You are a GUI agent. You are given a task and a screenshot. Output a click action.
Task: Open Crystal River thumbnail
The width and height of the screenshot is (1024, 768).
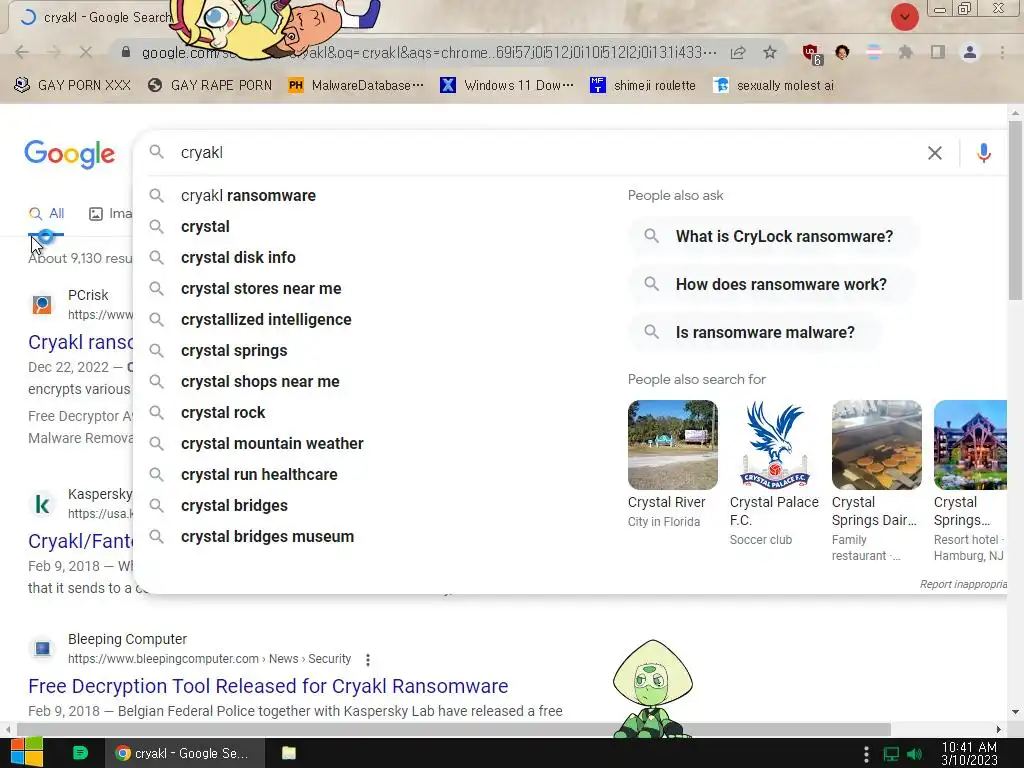(x=673, y=445)
